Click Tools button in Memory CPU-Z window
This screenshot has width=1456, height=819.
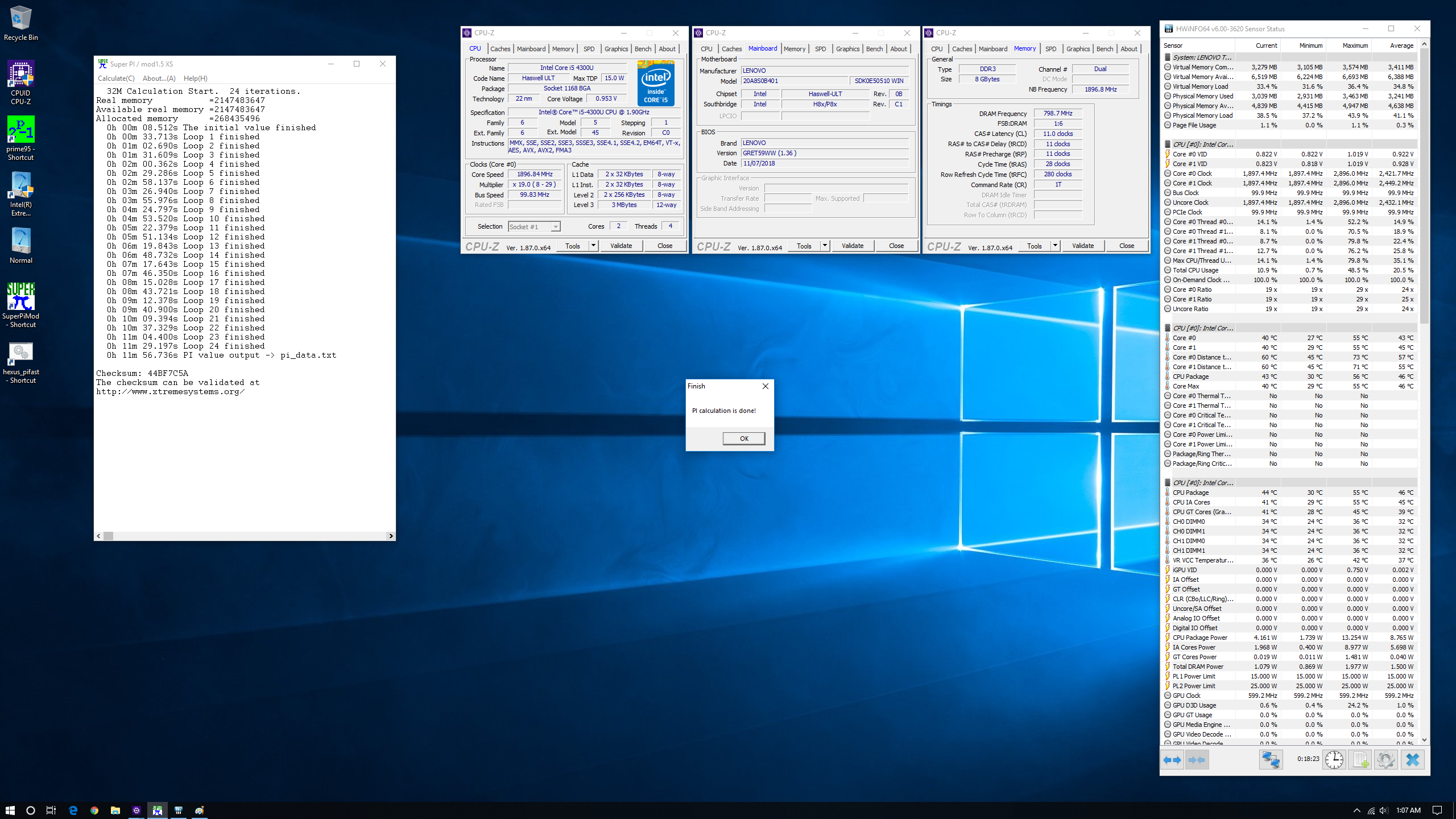point(1034,246)
